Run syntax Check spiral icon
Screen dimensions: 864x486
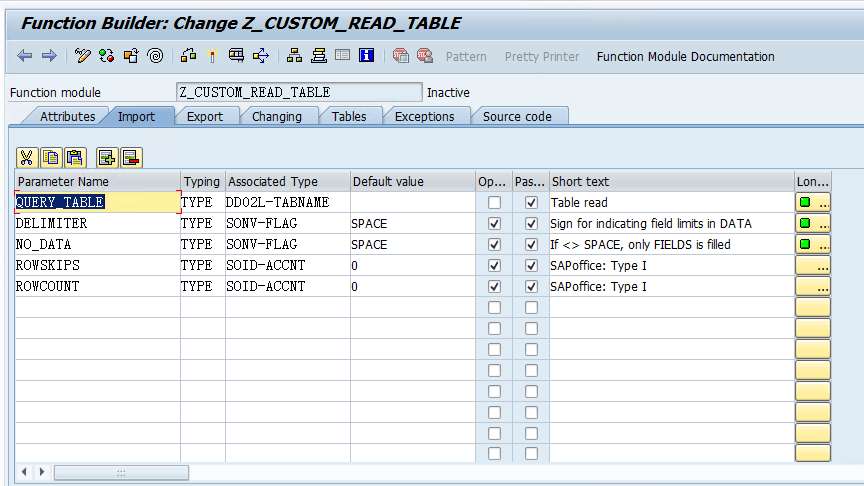click(156, 56)
